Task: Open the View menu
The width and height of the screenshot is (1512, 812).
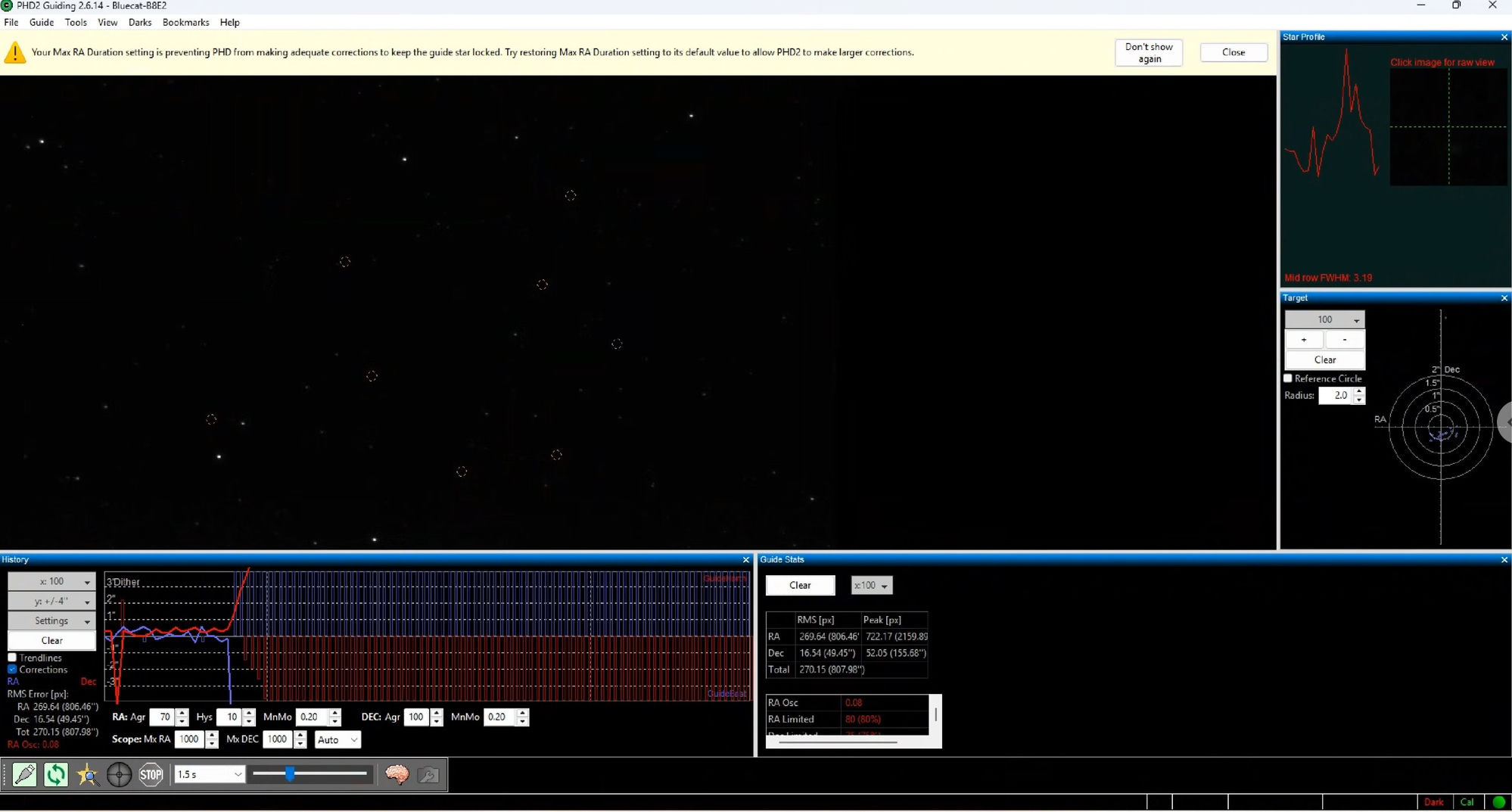Action: coord(107,22)
